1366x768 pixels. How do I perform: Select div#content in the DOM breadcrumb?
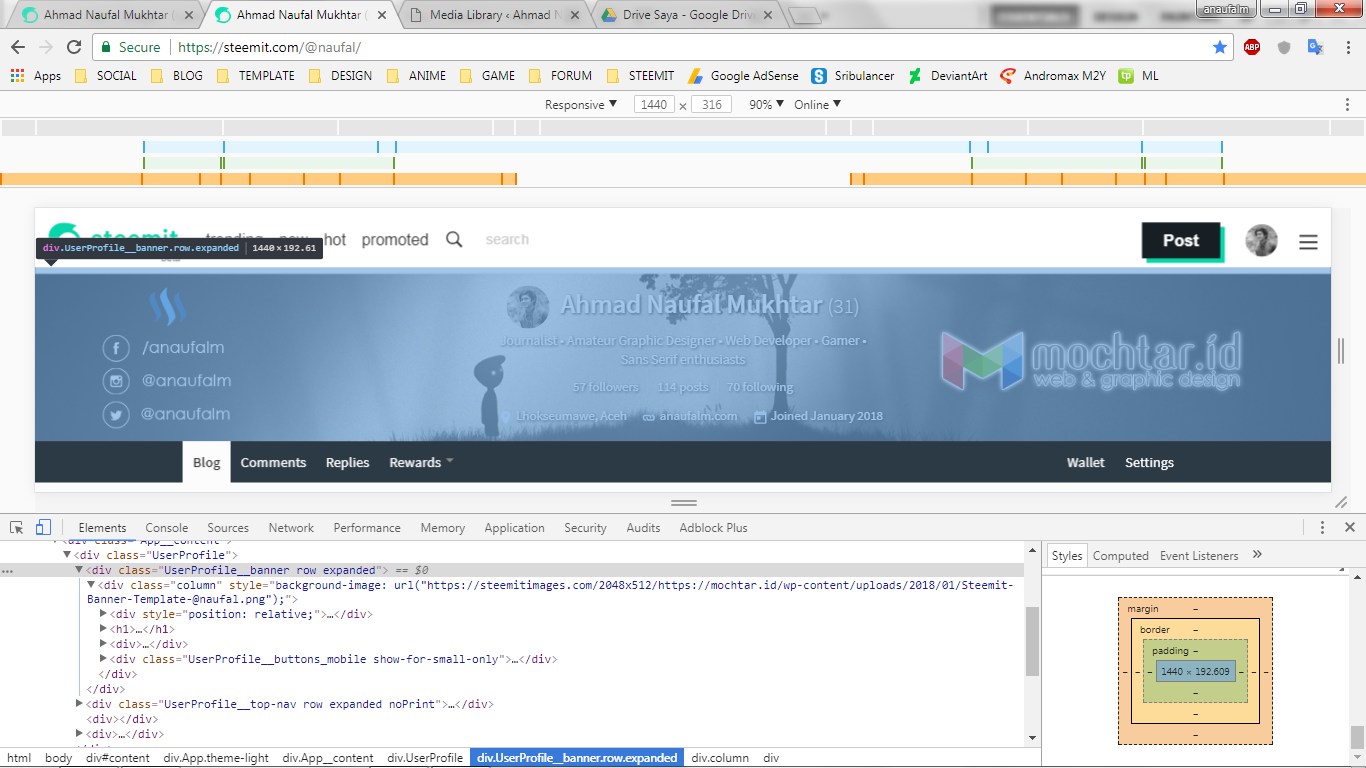click(x=118, y=758)
